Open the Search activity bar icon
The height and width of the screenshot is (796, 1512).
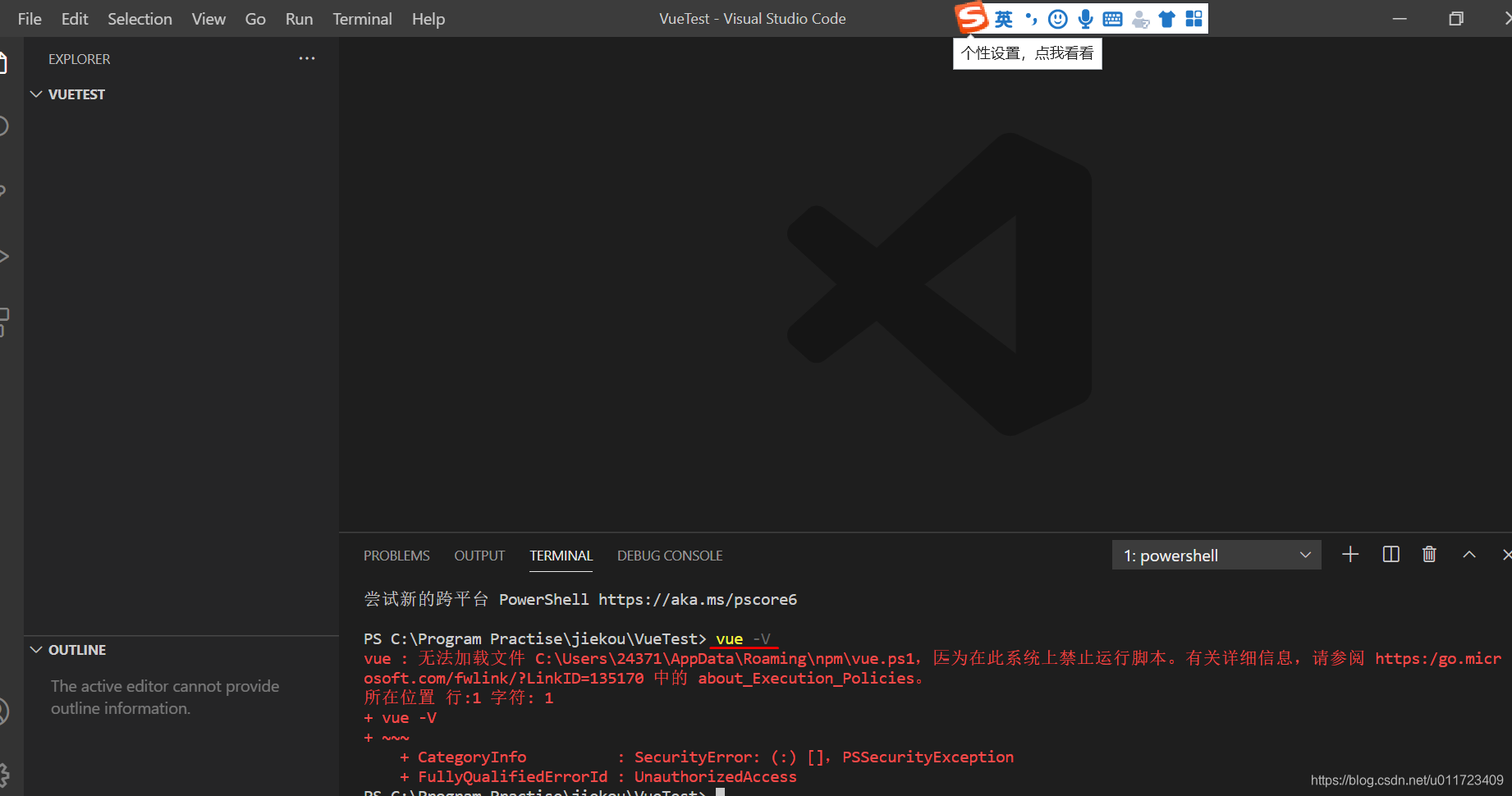coord(2,126)
